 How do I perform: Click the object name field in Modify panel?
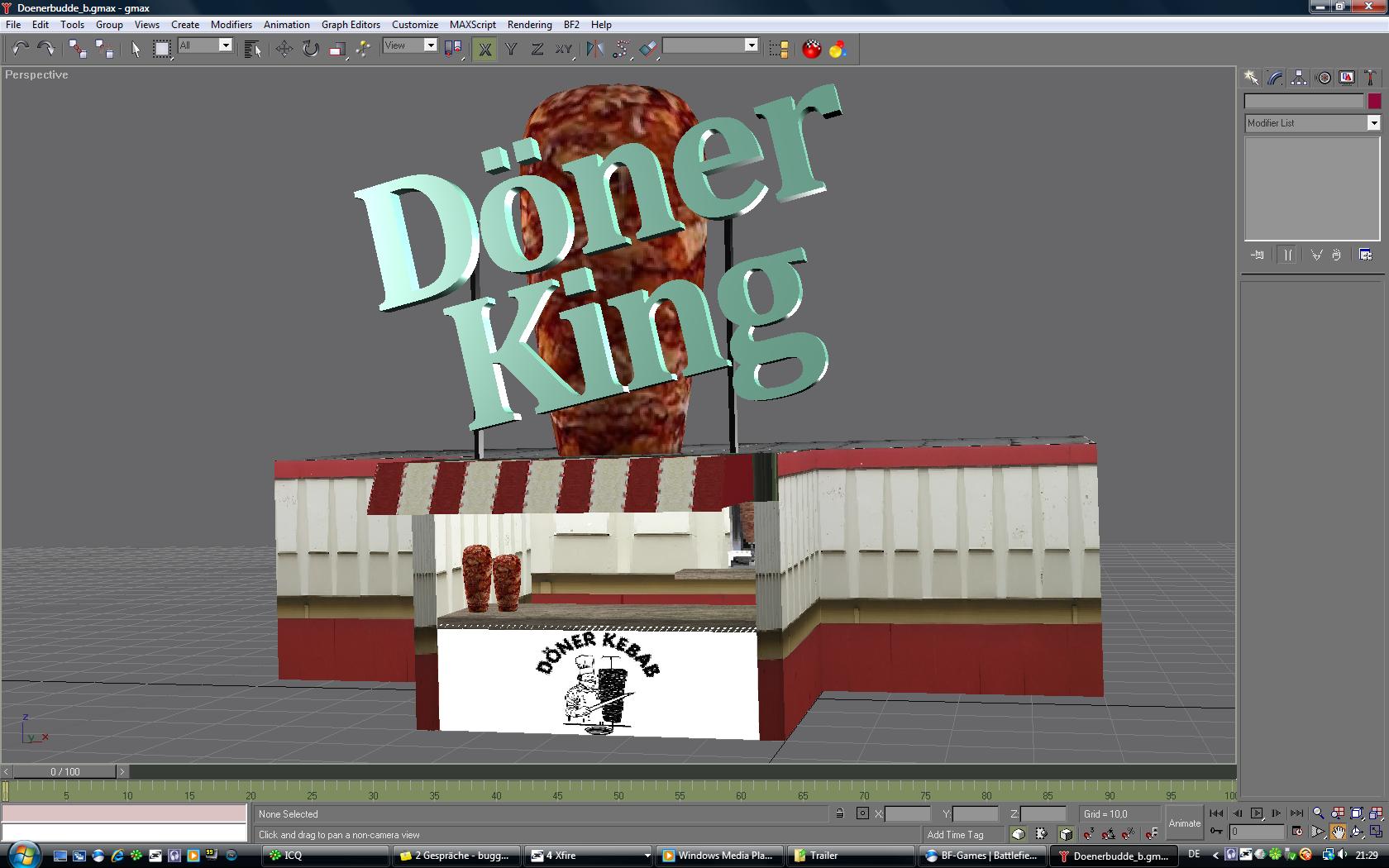coord(1304,101)
